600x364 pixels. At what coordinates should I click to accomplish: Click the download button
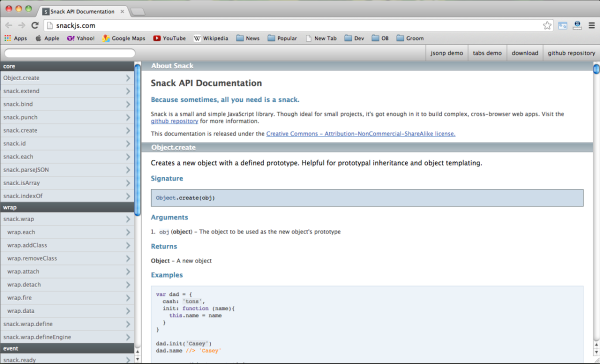click(525, 53)
